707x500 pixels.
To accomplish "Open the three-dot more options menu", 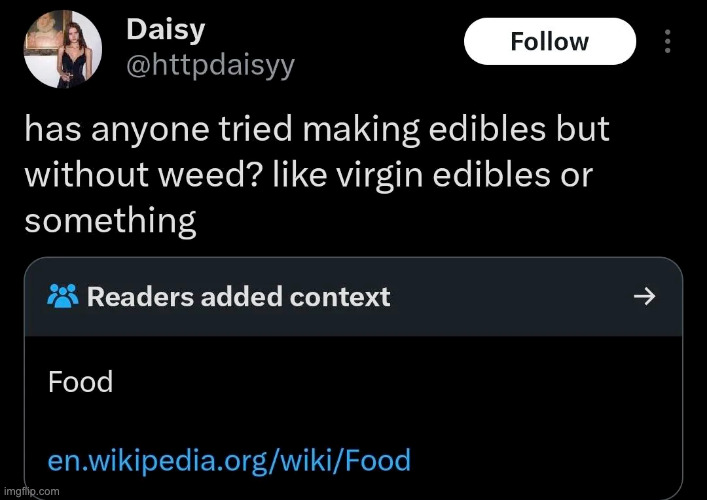I will click(668, 41).
